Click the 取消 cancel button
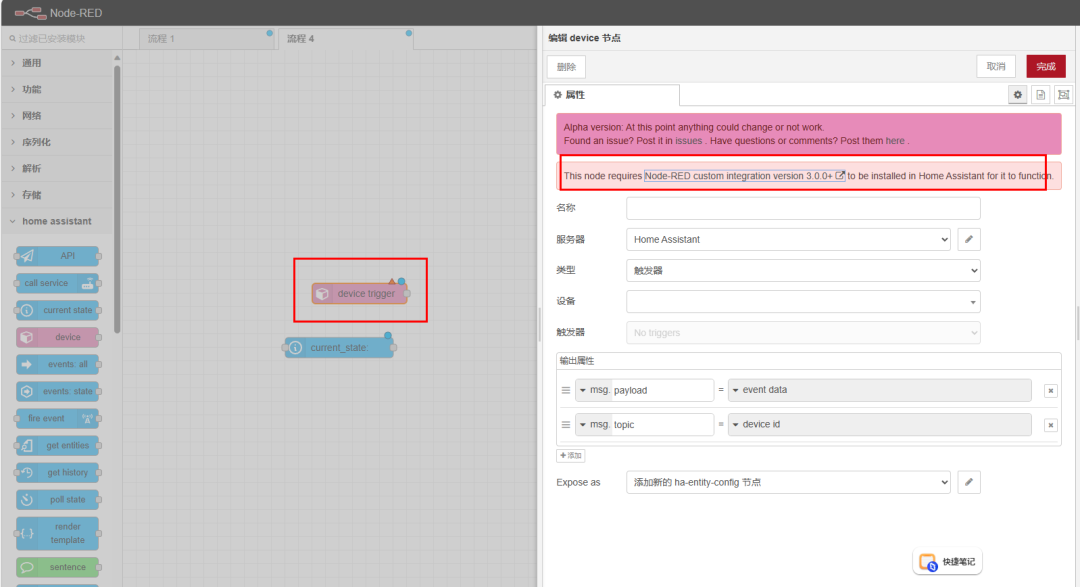 tap(996, 66)
